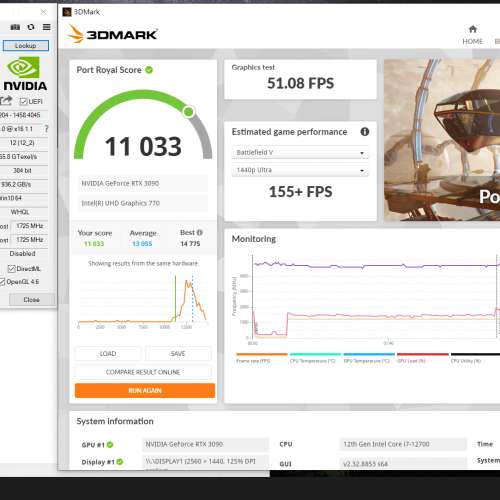Click the GPU-Z BIOS export share icon
This screenshot has height=500, width=500.
tap(6, 100)
